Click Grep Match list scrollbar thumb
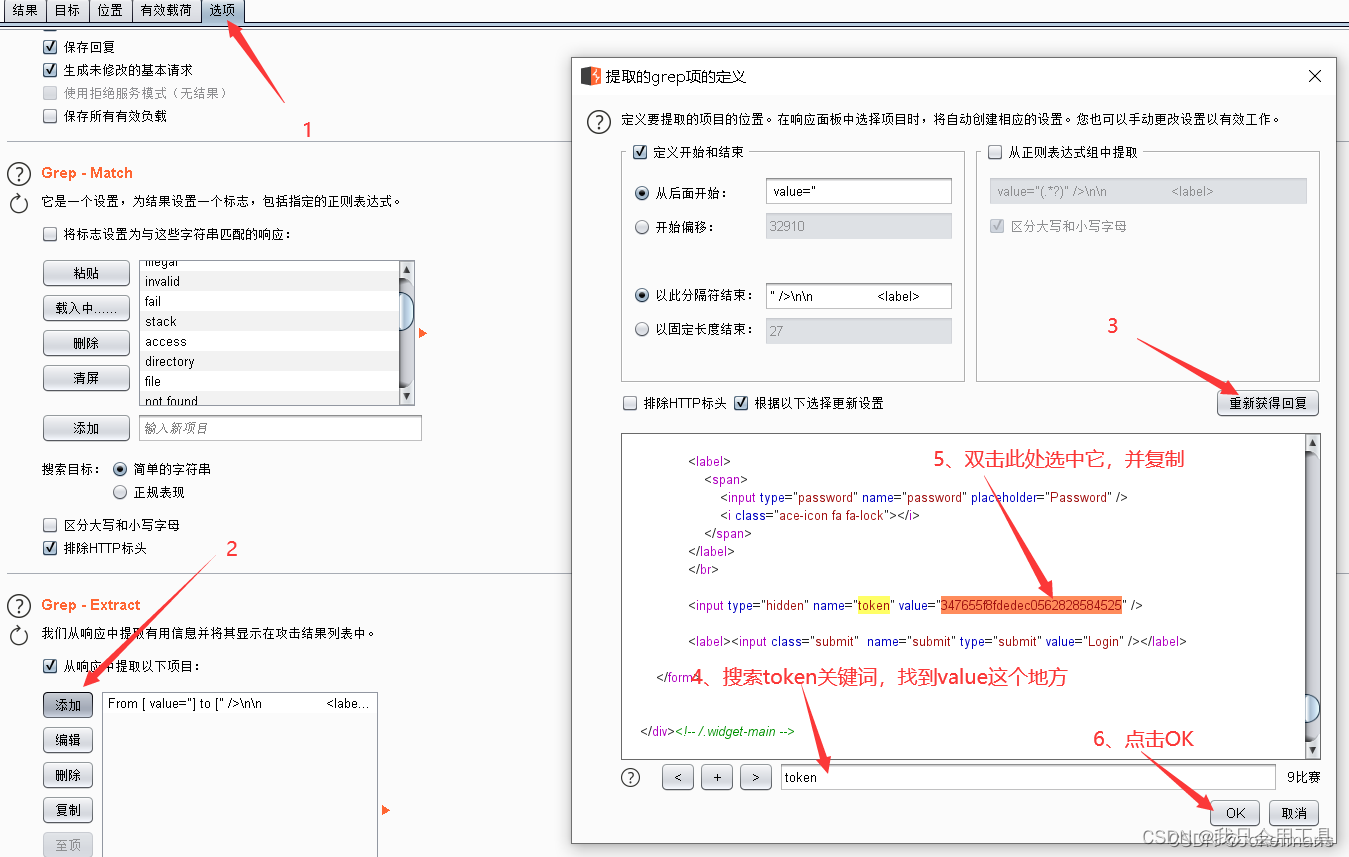The height and width of the screenshot is (857, 1349). pyautogui.click(x=406, y=310)
